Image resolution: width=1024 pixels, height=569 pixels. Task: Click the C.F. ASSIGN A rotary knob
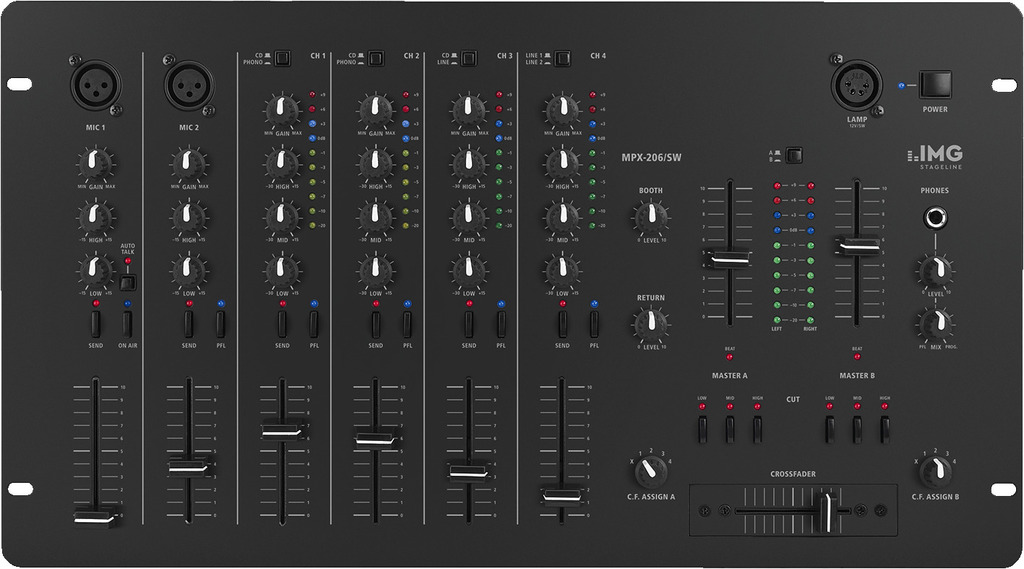click(651, 468)
